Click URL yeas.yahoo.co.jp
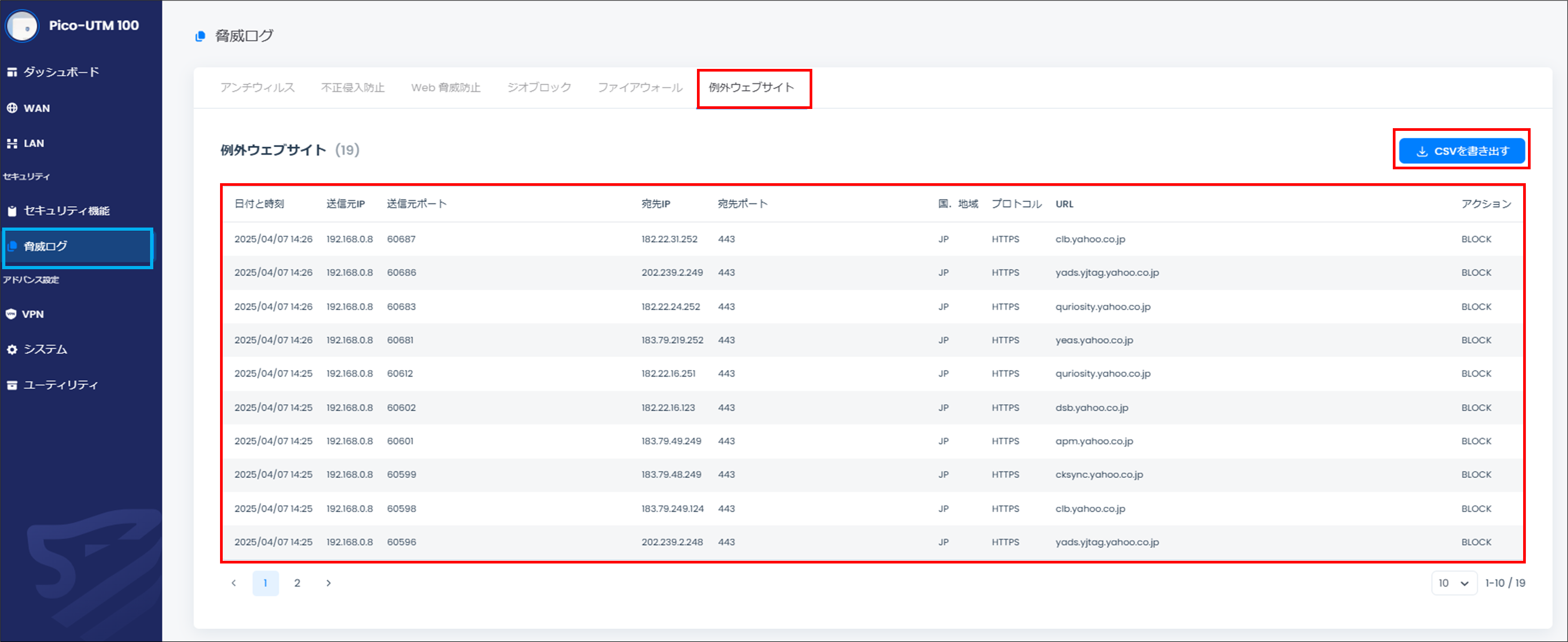 click(1094, 340)
